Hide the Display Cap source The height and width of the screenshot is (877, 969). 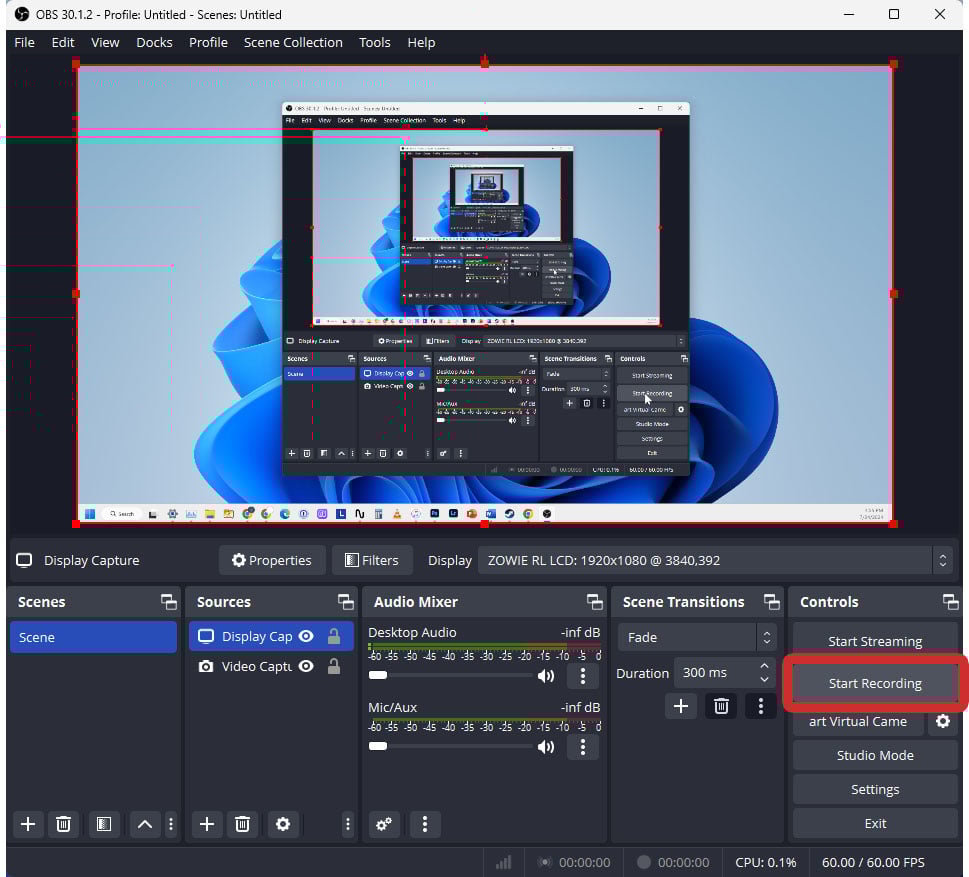coord(306,636)
